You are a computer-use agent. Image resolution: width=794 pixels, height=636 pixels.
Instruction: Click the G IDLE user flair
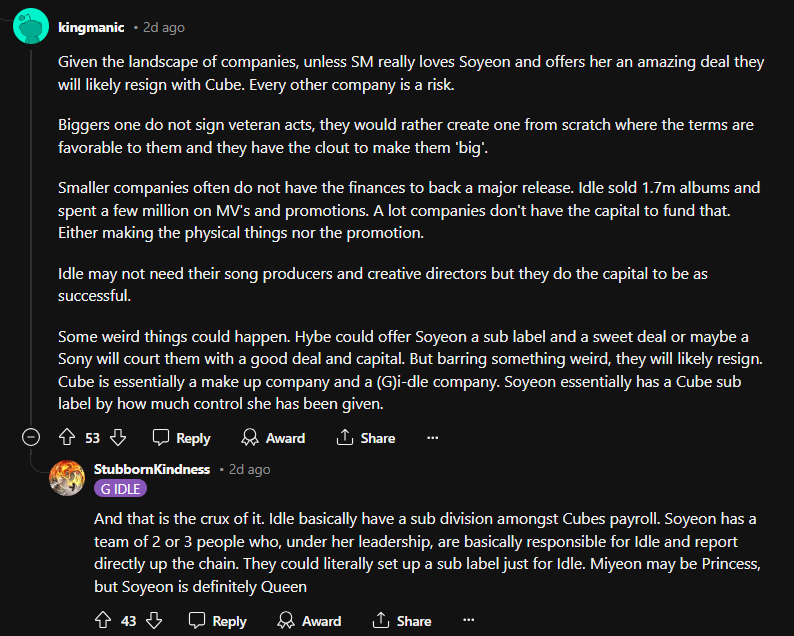(x=120, y=489)
